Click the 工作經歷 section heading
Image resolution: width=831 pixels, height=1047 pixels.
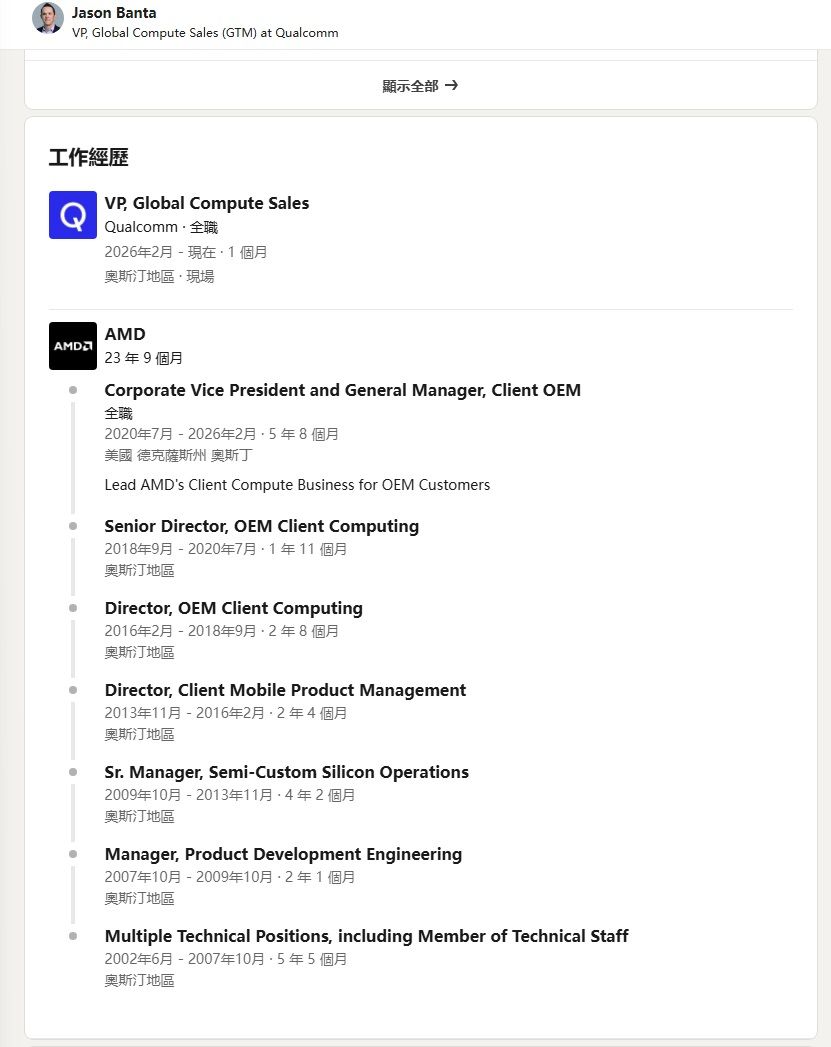88,157
